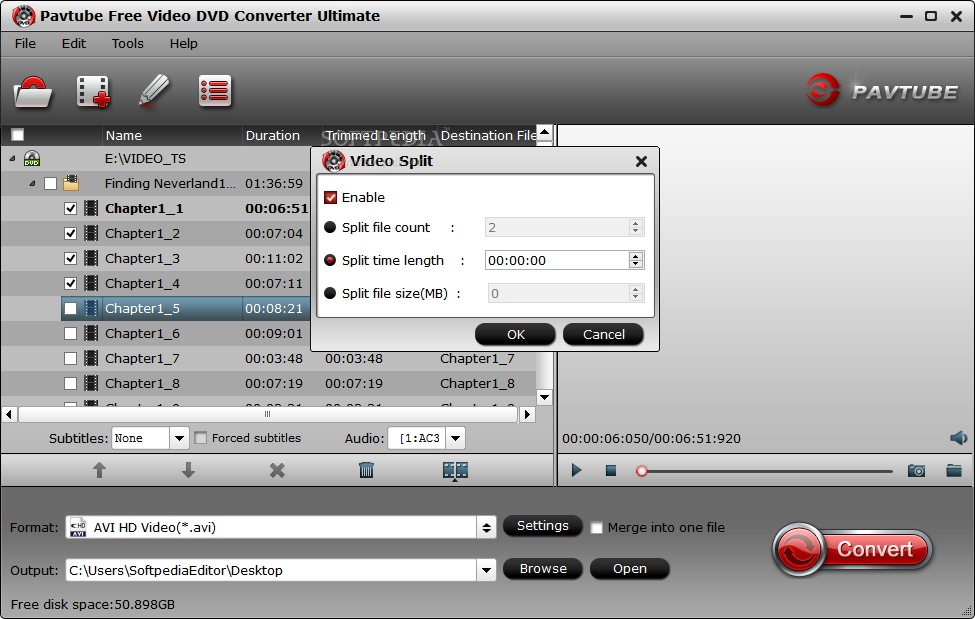Open format Settings
Image resolution: width=975 pixels, height=619 pixels.
pyautogui.click(x=542, y=526)
